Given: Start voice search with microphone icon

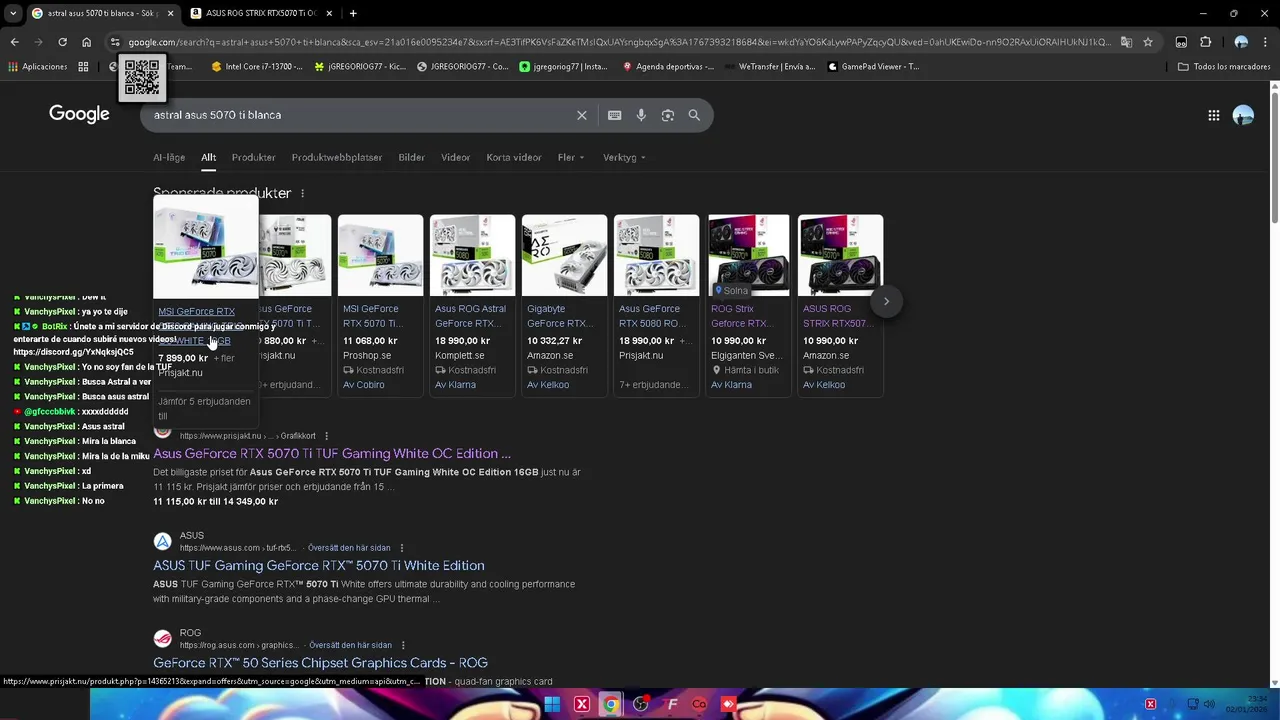Looking at the screenshot, I should (x=641, y=115).
